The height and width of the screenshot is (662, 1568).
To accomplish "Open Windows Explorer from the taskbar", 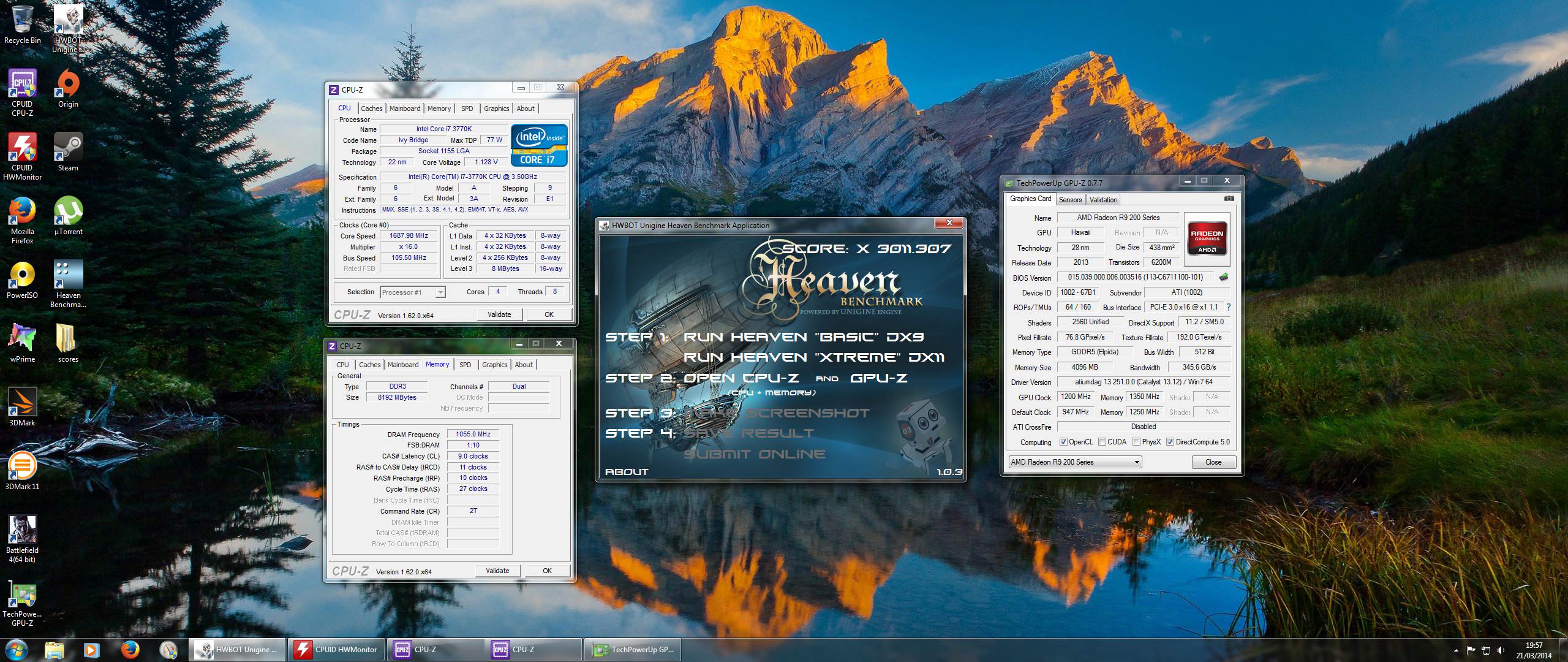I will point(55,649).
